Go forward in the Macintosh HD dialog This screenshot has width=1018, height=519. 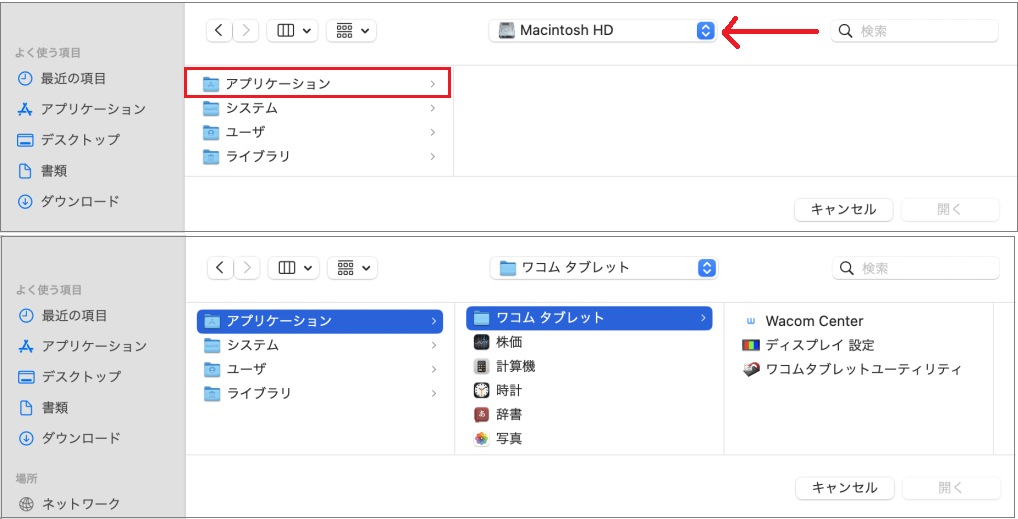[x=245, y=31]
